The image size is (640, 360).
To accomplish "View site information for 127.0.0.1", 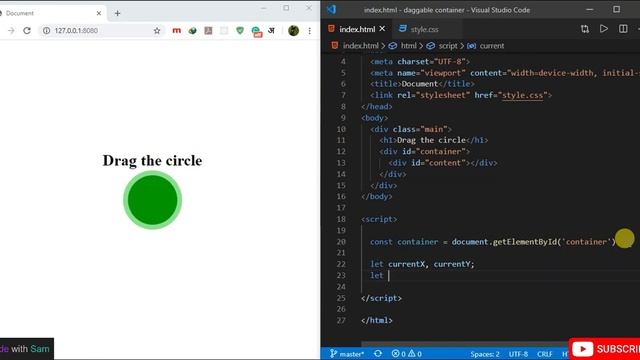I will (47, 31).
